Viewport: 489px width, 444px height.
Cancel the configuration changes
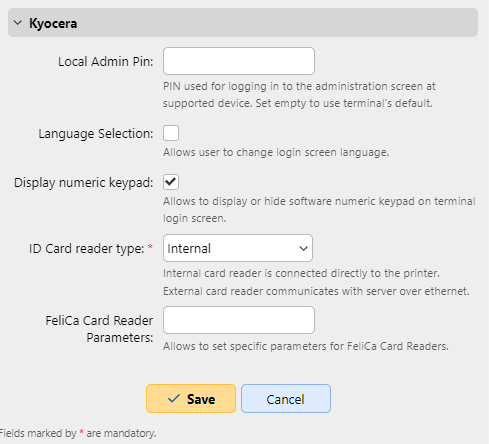tap(286, 399)
